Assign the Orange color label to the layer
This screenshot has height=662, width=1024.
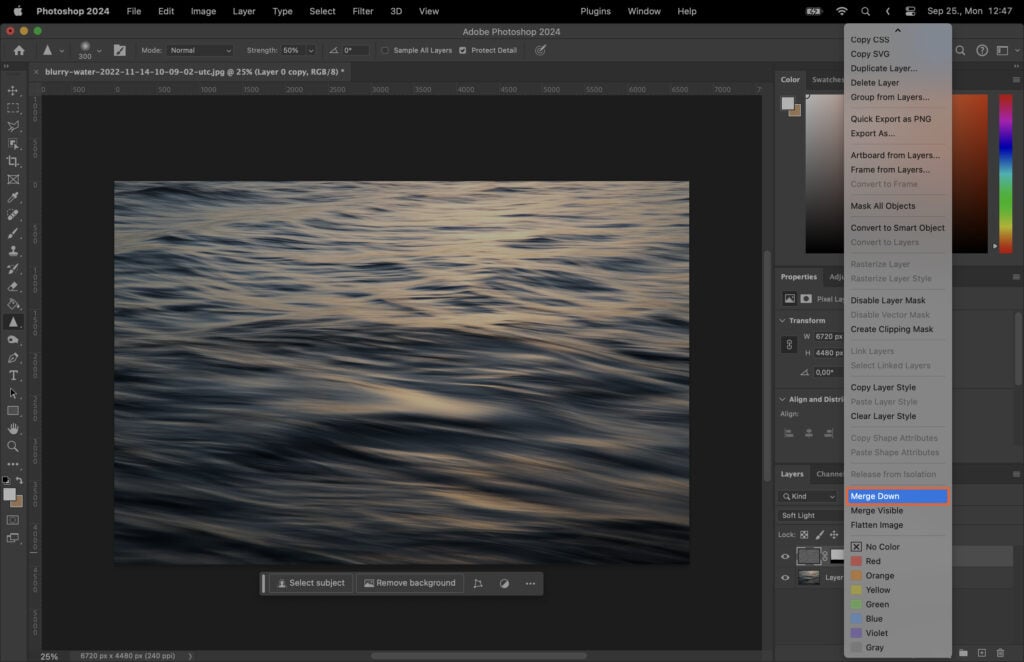pos(878,575)
